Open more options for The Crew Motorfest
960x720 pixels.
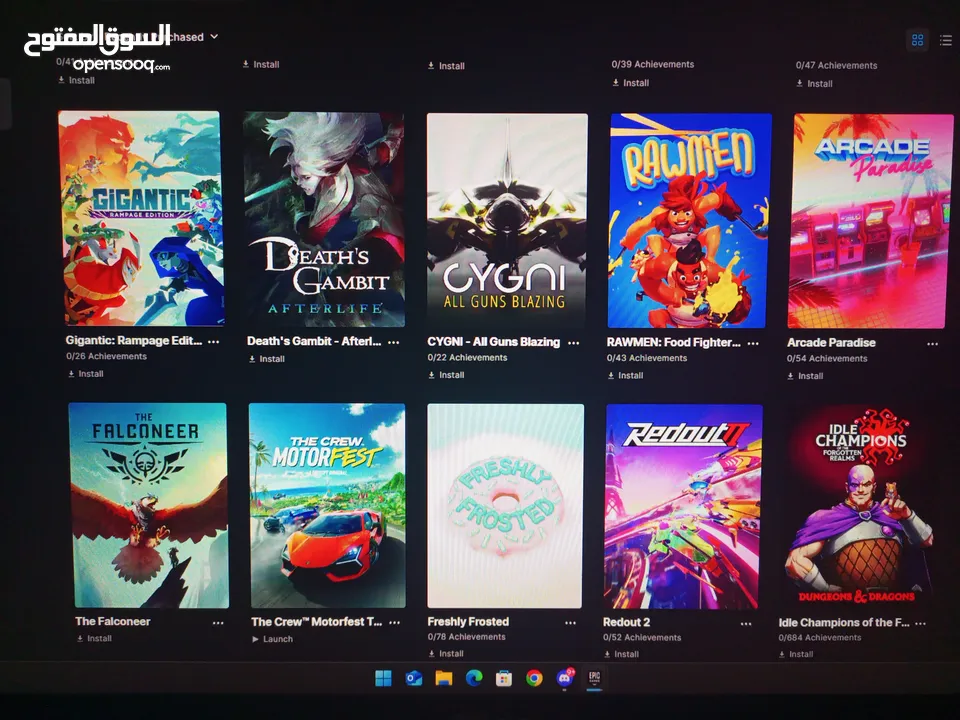(395, 623)
